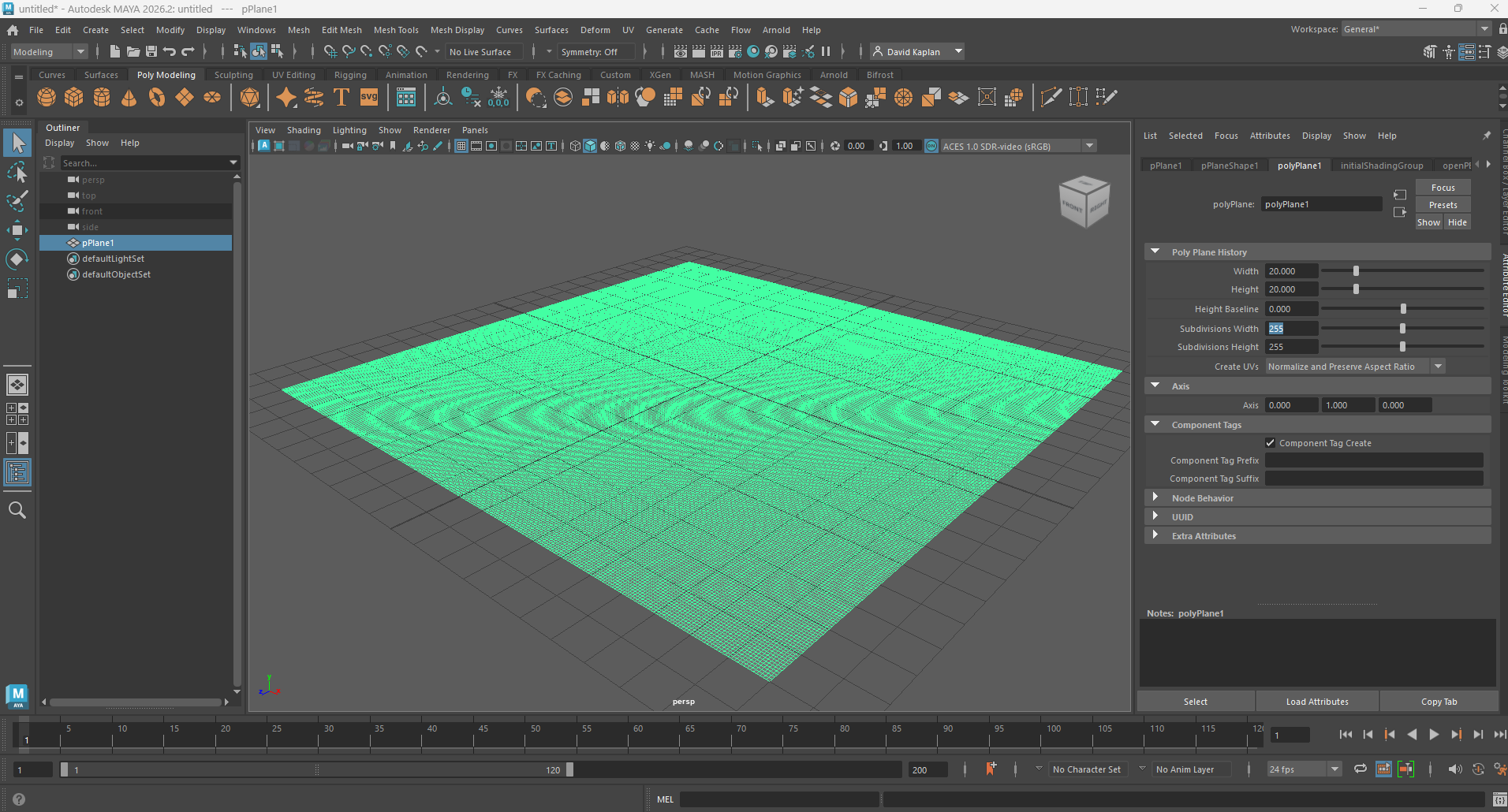The height and width of the screenshot is (812, 1508).
Task: Click the Select button at bottom
Action: tap(1196, 702)
